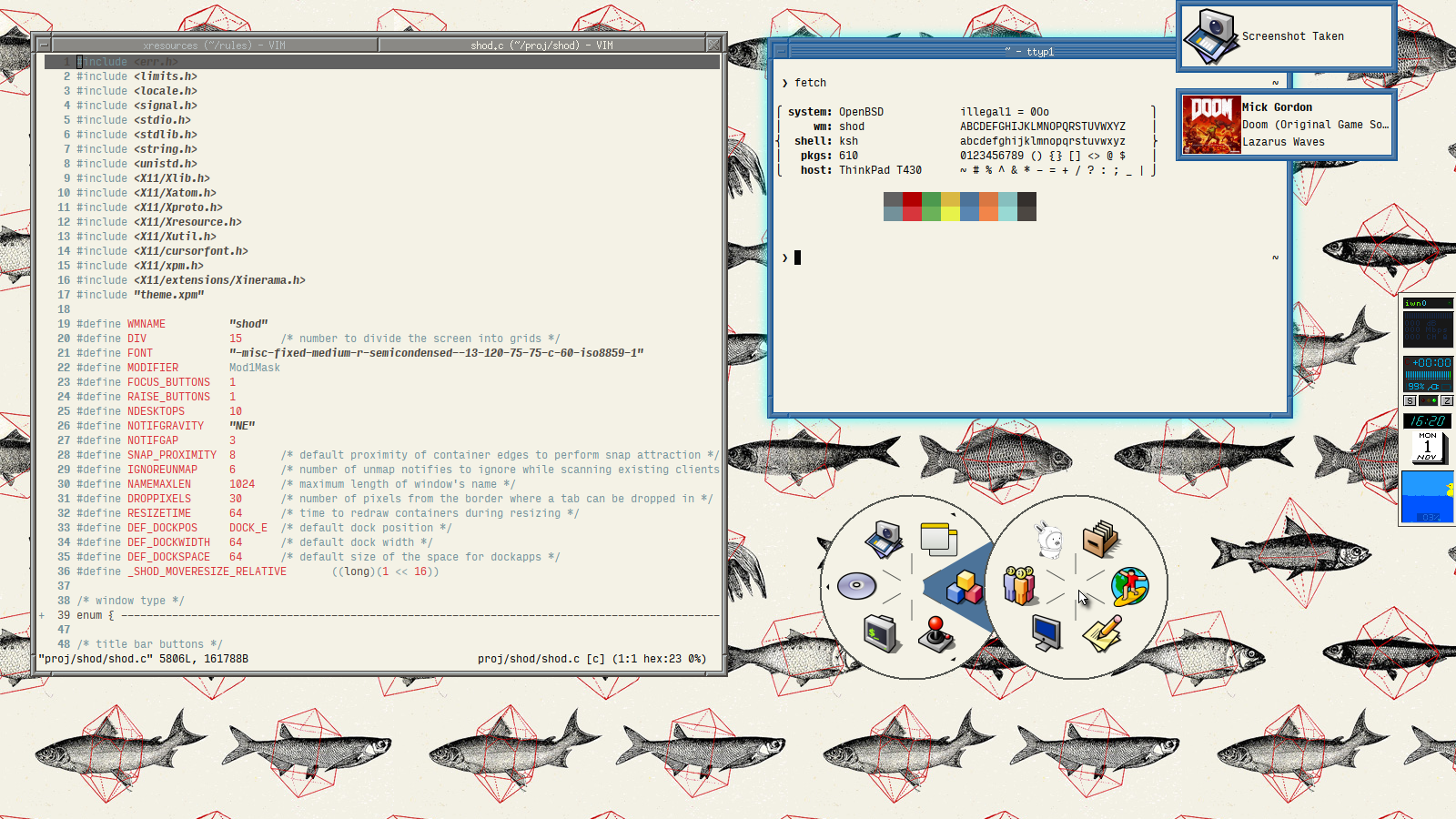Open the Mick Gordon Doom music notification
The image size is (1456, 819).
[1287, 125]
